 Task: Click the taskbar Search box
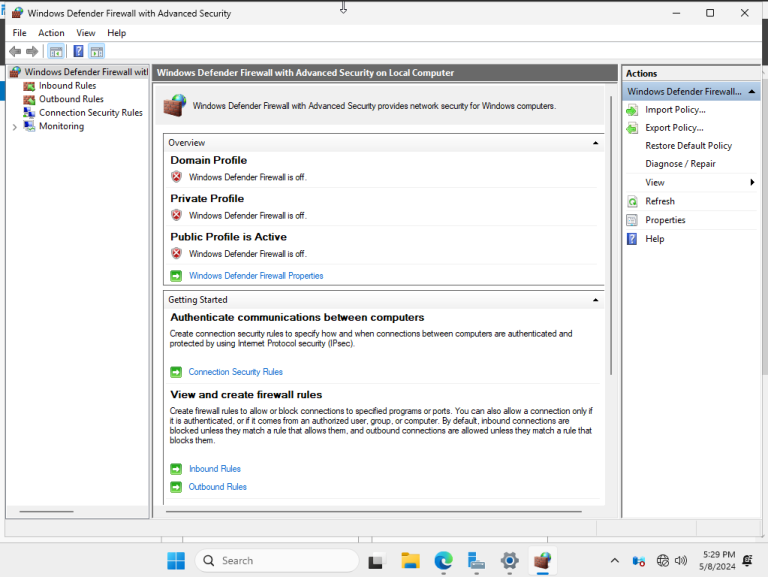[x=277, y=561]
